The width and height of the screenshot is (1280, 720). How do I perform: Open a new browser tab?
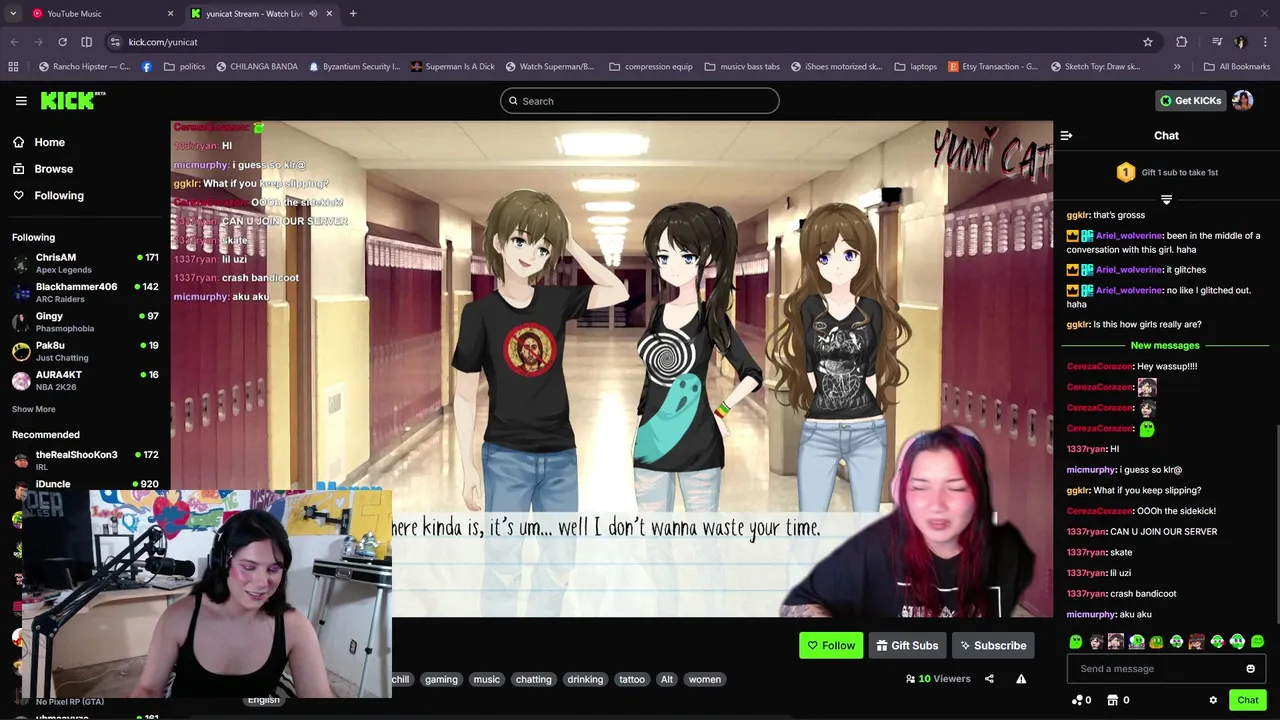point(353,14)
